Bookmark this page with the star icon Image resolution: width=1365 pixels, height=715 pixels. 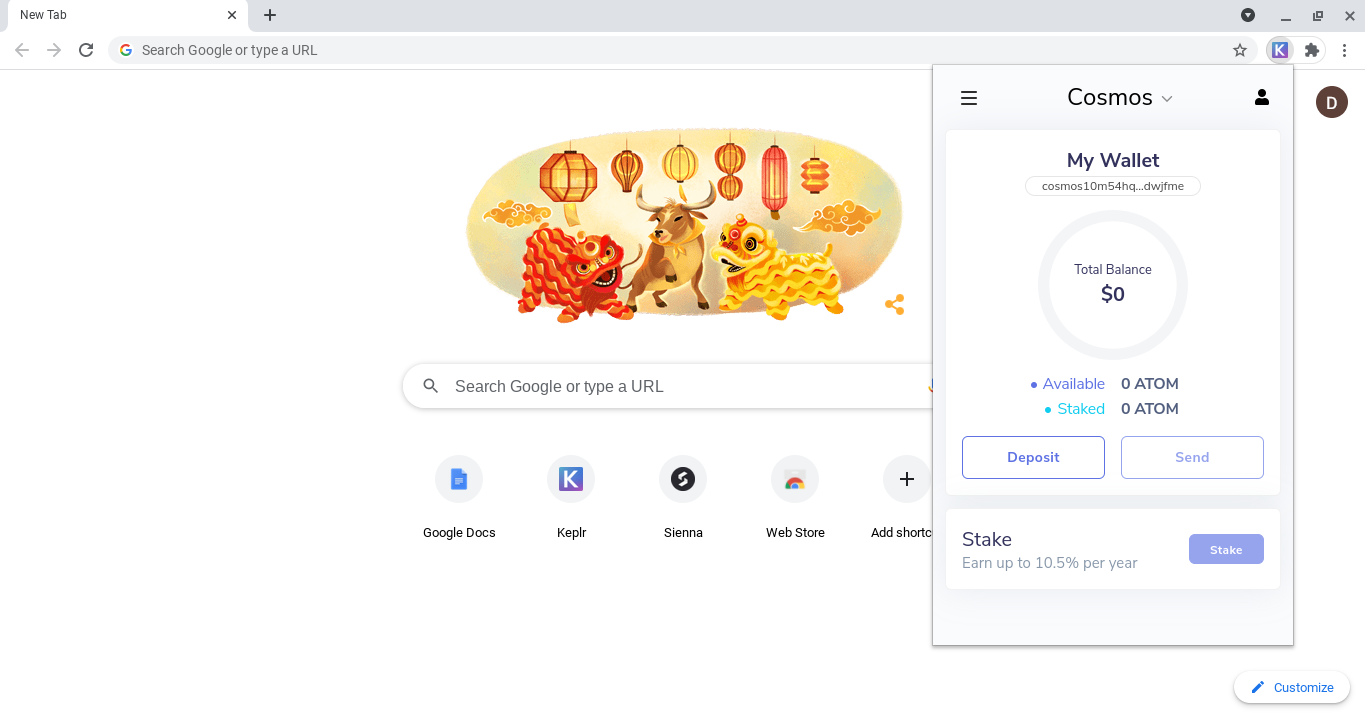click(1240, 50)
